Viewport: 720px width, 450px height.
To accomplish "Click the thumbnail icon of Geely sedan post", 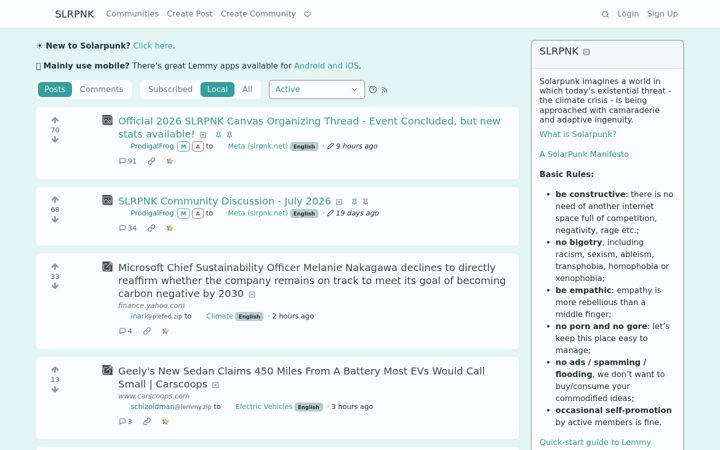I will [107, 370].
